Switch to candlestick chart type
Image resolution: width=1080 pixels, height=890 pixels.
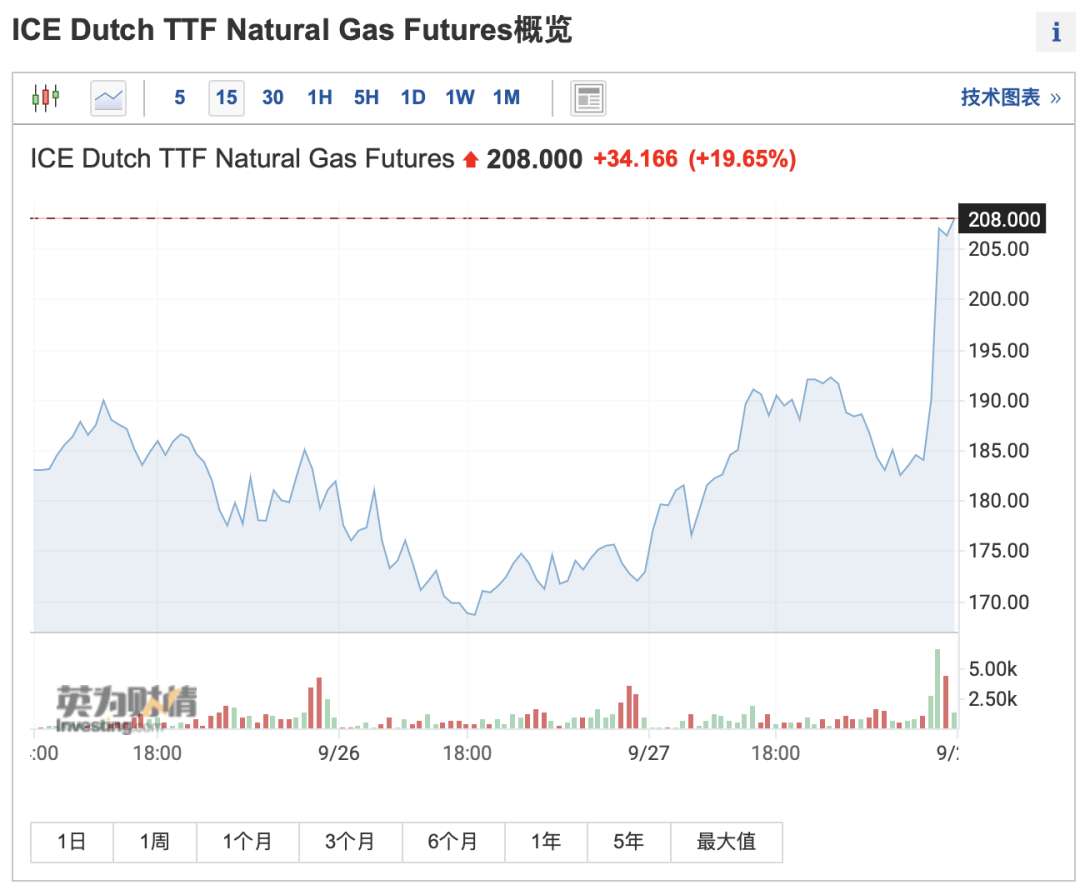(x=46, y=97)
